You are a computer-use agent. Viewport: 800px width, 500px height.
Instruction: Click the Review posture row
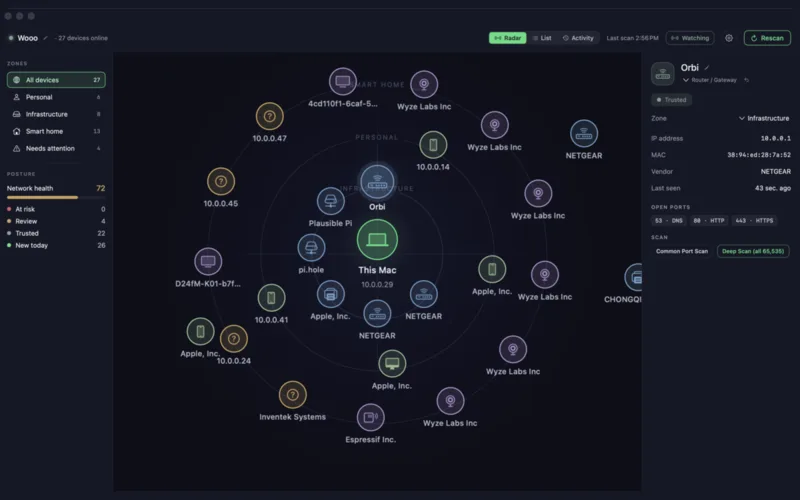[56, 221]
